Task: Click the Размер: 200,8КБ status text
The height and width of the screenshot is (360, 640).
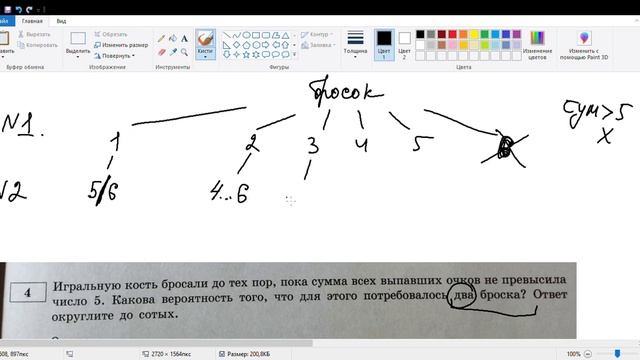Action: (248, 354)
